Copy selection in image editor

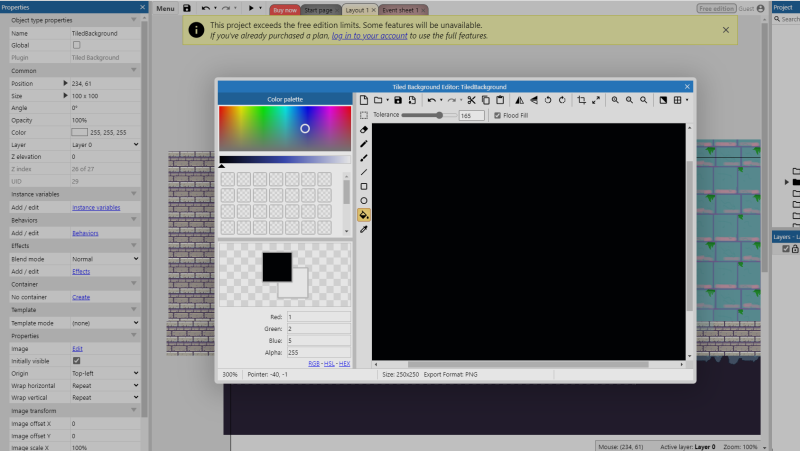(x=486, y=100)
